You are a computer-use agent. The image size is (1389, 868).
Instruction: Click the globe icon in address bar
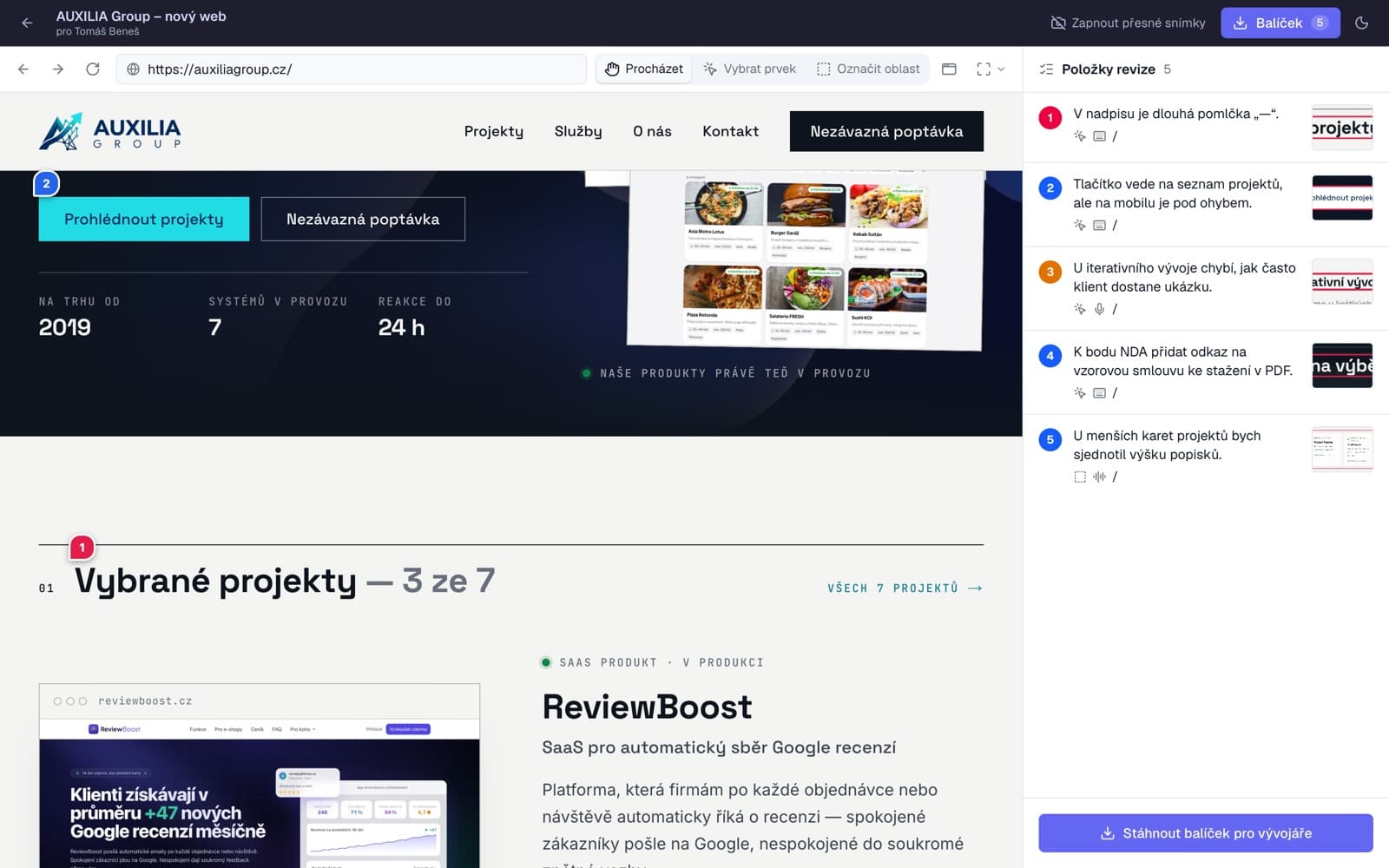[133, 69]
